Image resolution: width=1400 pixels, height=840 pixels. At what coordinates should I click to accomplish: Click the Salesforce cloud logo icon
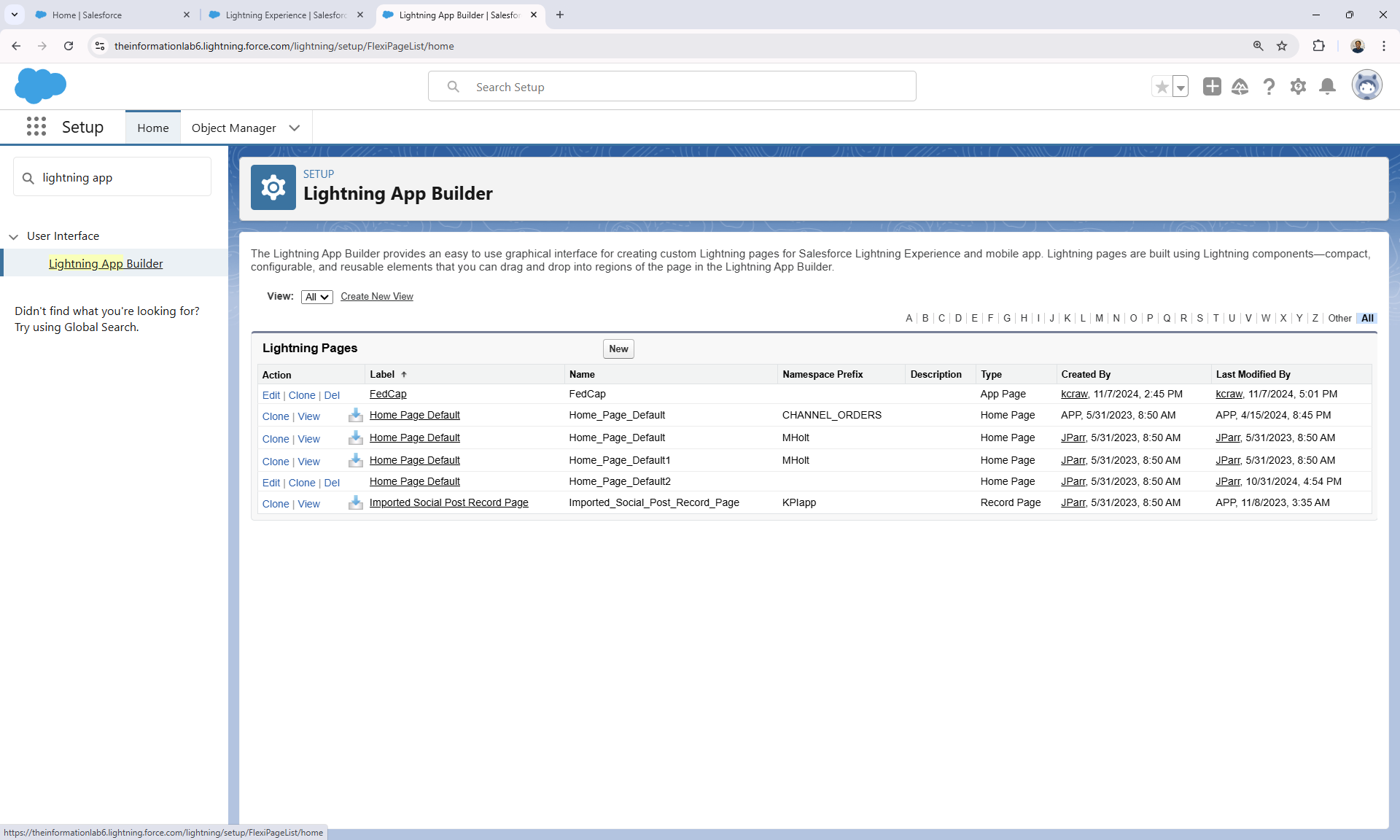click(x=40, y=87)
